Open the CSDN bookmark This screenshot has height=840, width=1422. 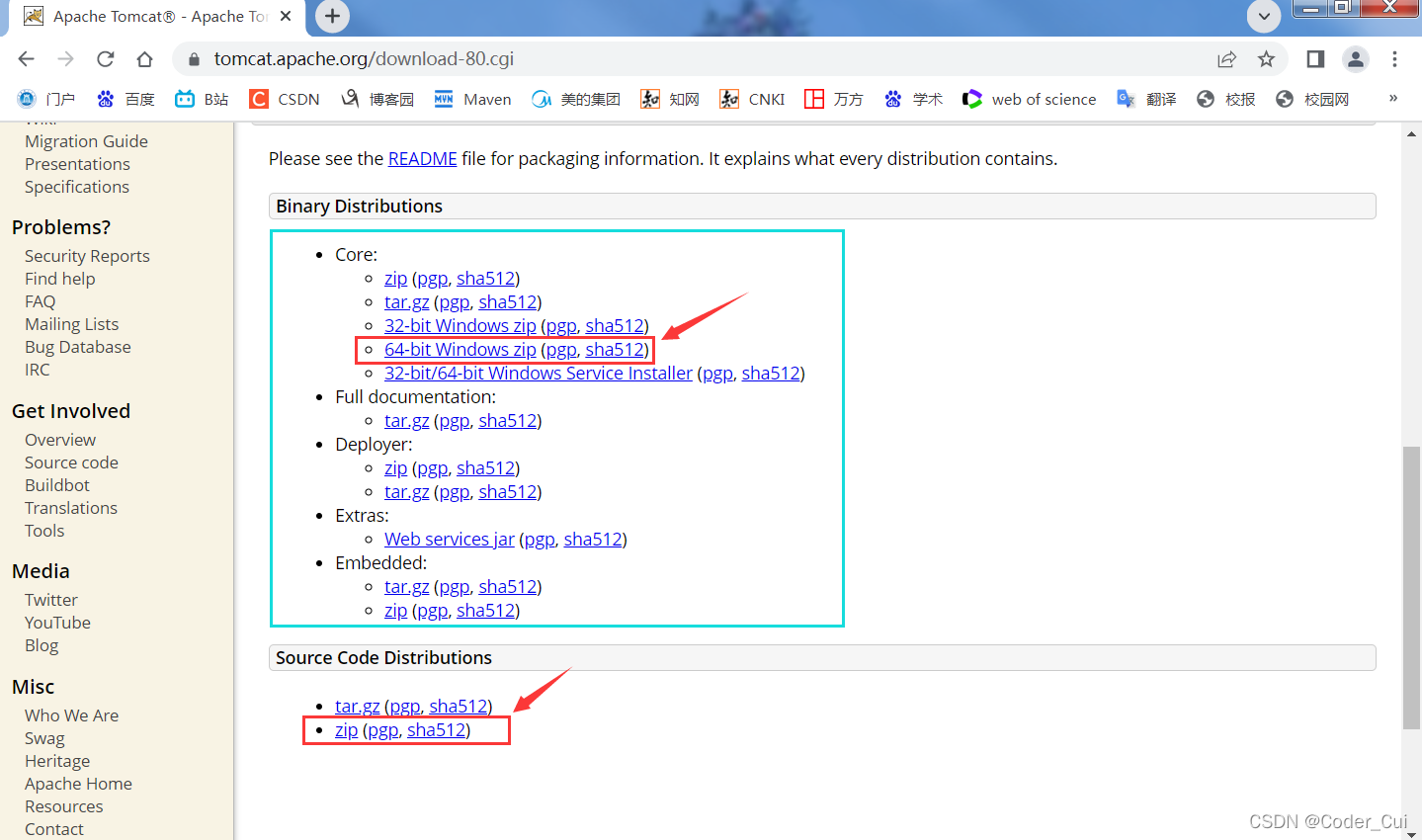(285, 99)
